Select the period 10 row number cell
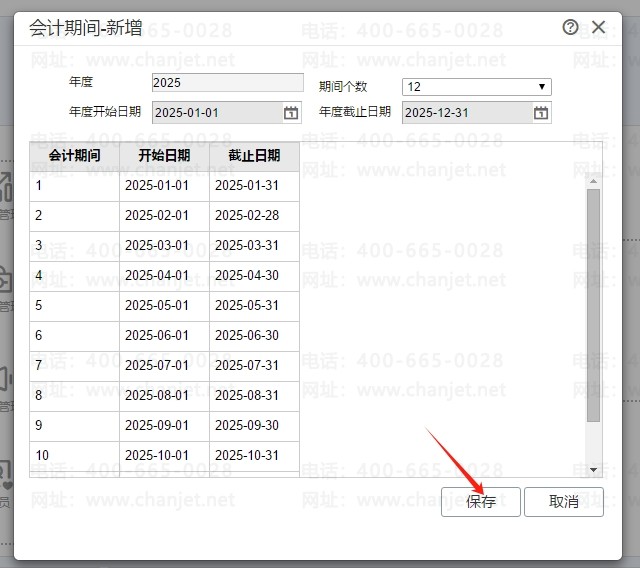Screen dimensions: 640x568 75,456
